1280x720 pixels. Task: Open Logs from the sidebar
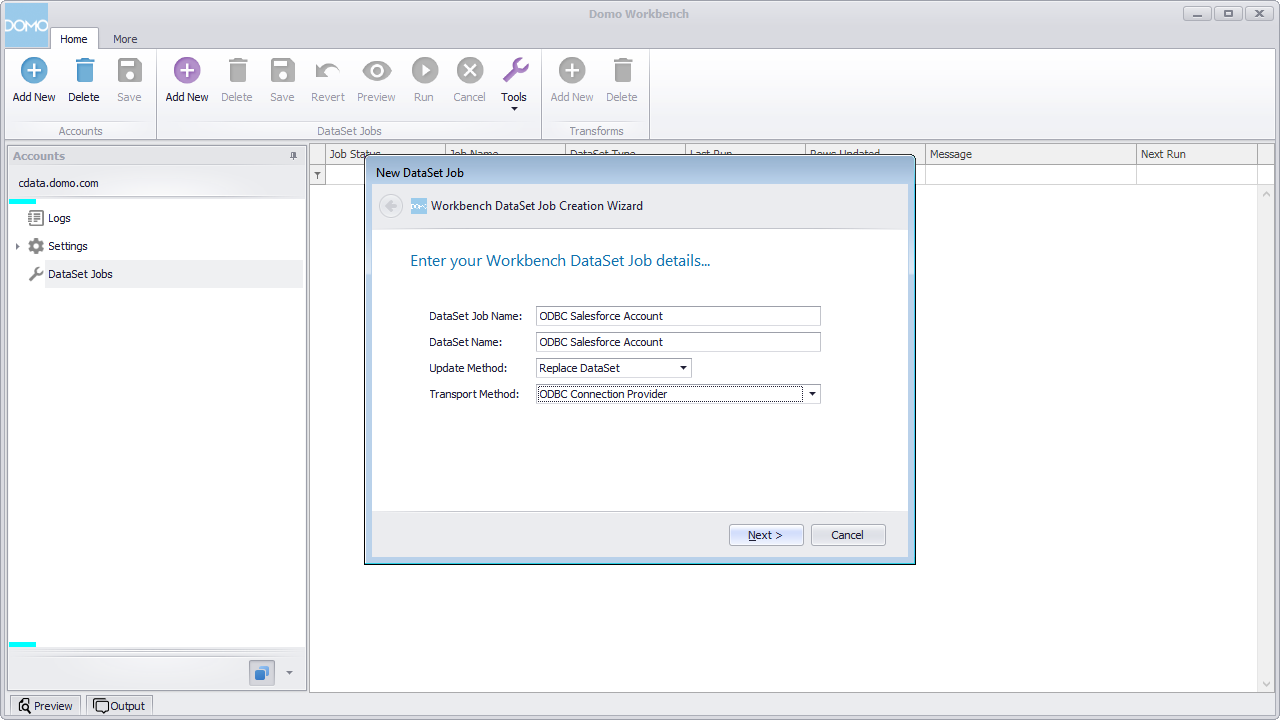[58, 218]
